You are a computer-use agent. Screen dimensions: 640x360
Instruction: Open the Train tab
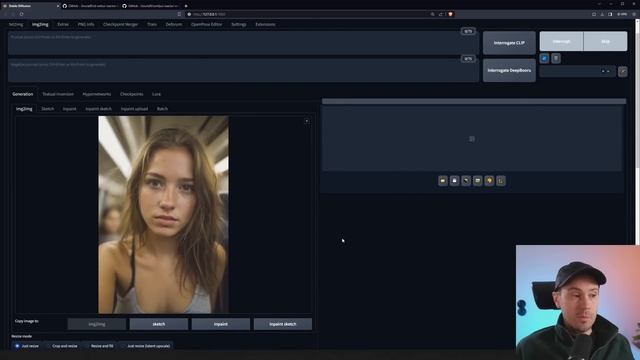152,24
